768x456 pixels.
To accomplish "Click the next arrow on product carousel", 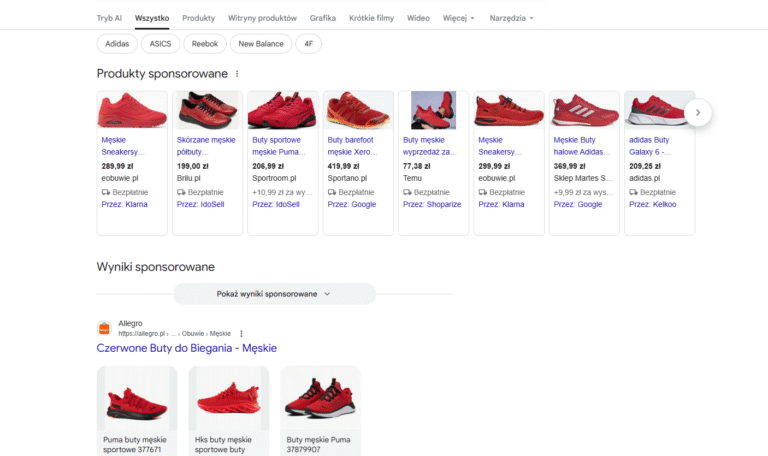I will pos(698,112).
